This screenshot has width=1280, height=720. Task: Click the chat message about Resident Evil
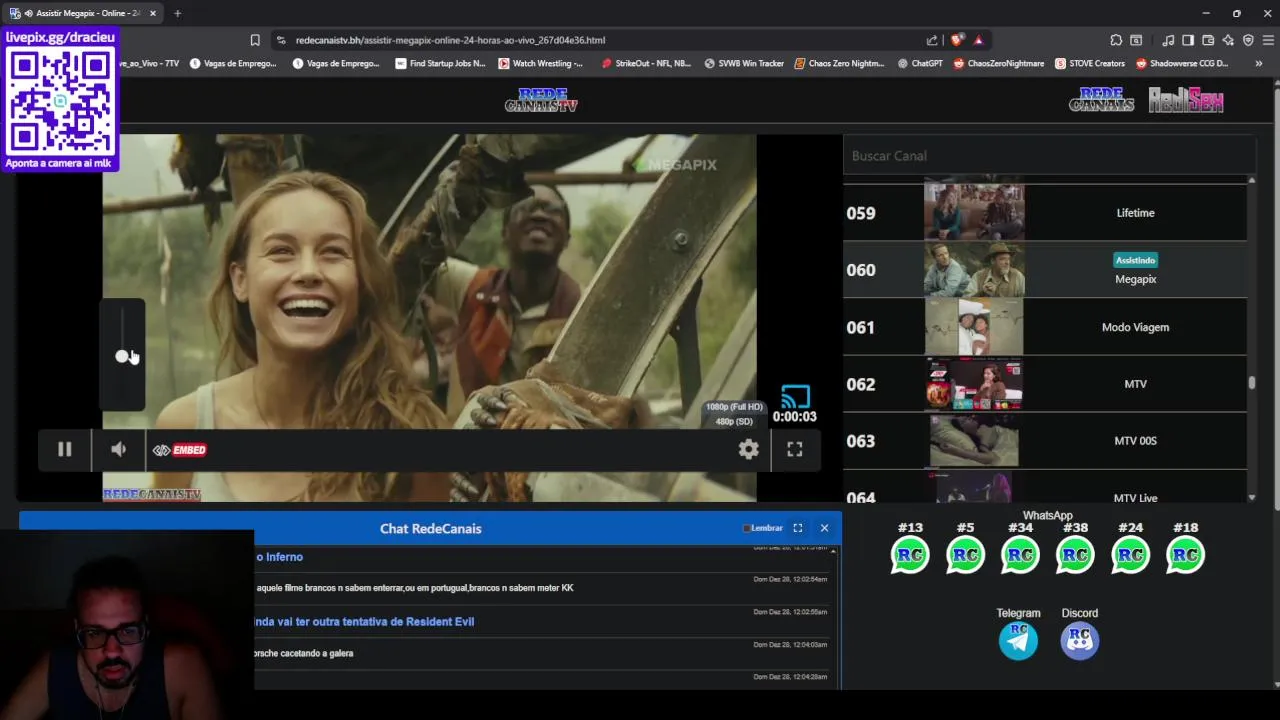tap(364, 622)
